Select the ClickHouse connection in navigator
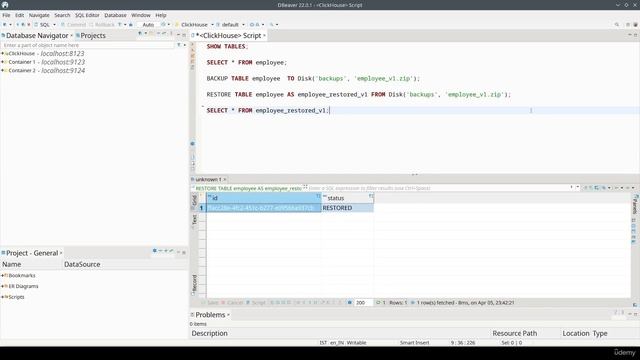This screenshot has width=640, height=360. 46,53
